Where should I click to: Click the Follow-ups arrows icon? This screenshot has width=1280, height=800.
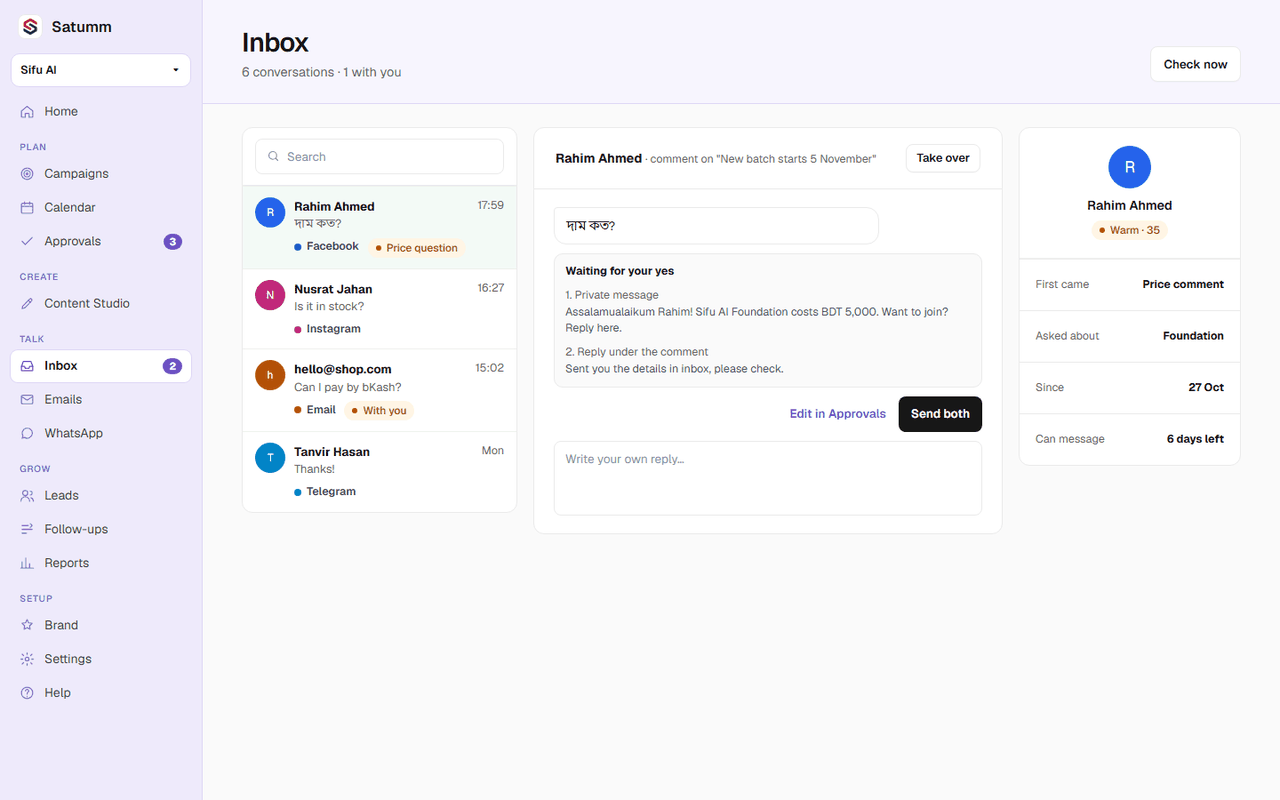27,530
